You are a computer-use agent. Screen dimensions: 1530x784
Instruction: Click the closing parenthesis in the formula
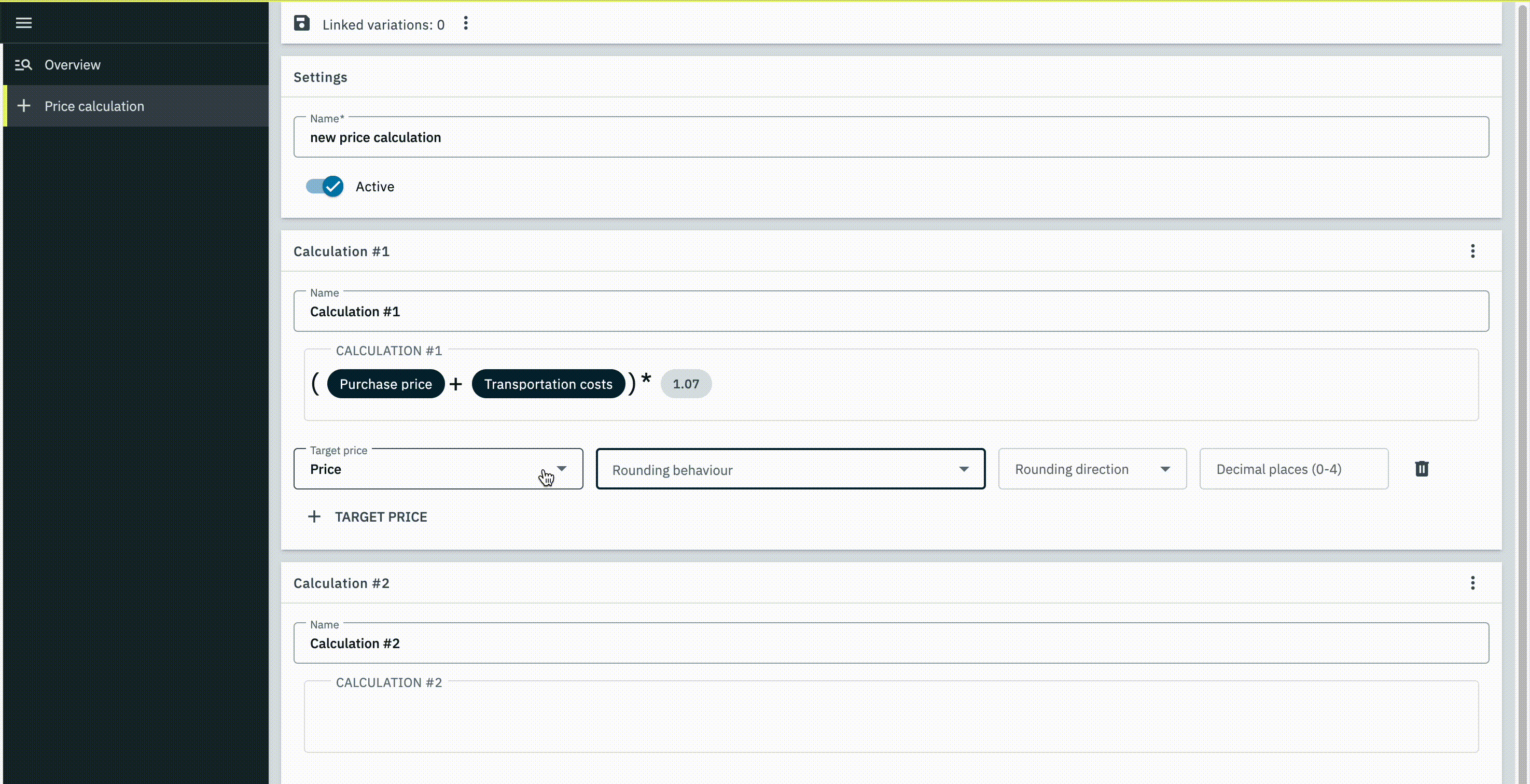click(x=632, y=384)
